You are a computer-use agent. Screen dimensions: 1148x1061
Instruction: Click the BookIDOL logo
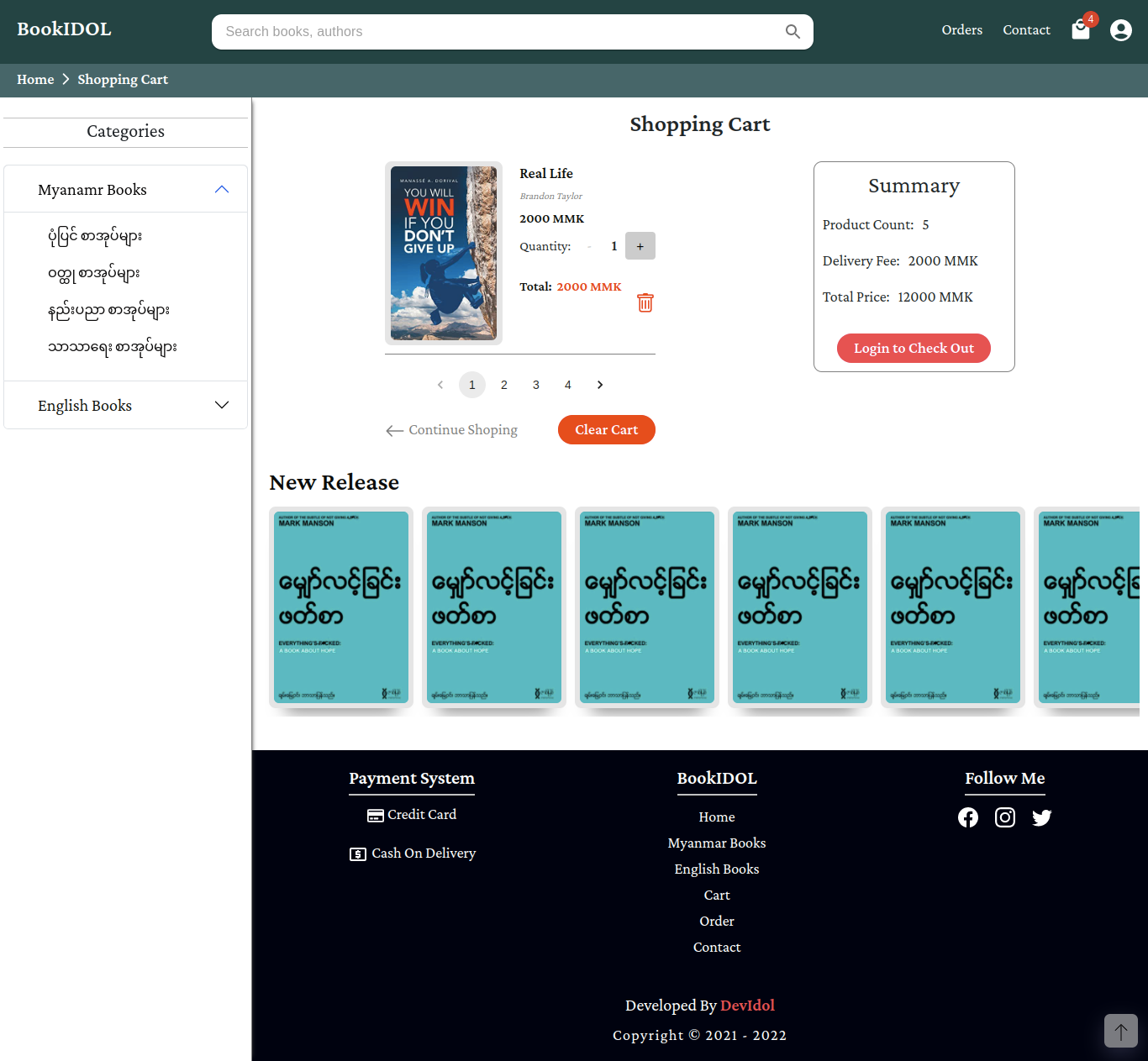(x=64, y=29)
